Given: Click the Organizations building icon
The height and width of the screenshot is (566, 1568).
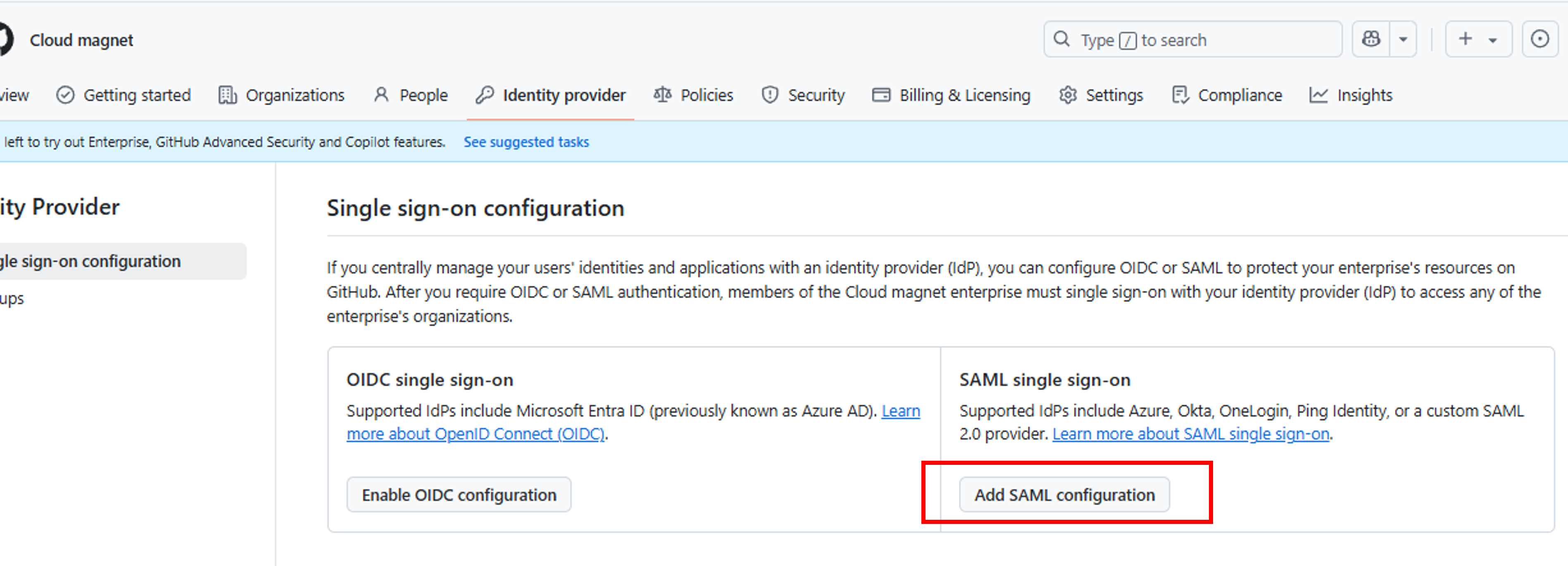Looking at the screenshot, I should (228, 95).
